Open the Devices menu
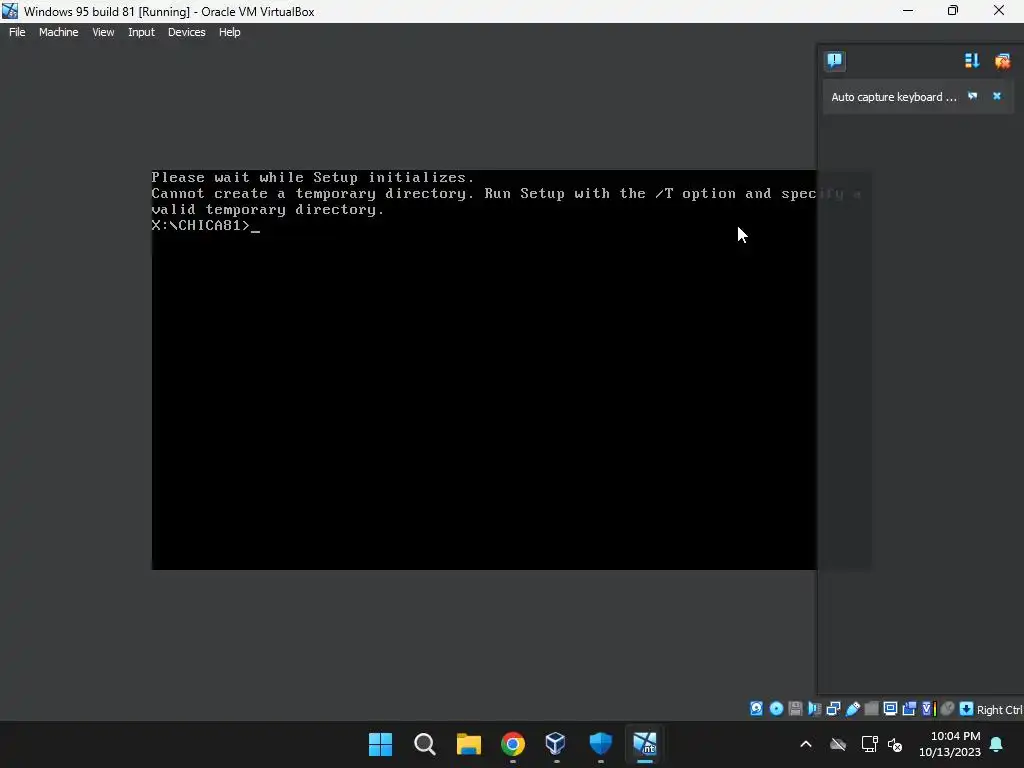The height and width of the screenshot is (768, 1024). (186, 32)
